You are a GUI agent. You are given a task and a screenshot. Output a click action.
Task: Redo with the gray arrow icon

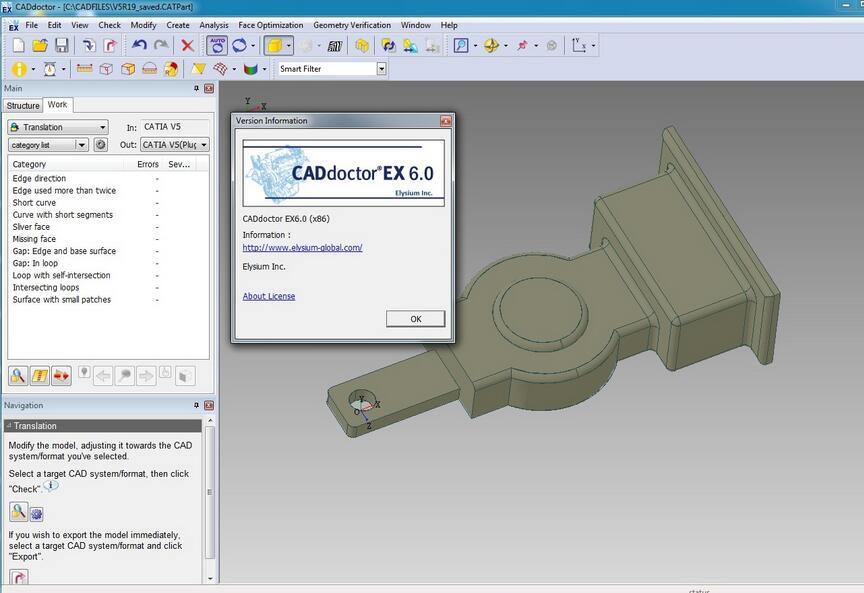(161, 46)
